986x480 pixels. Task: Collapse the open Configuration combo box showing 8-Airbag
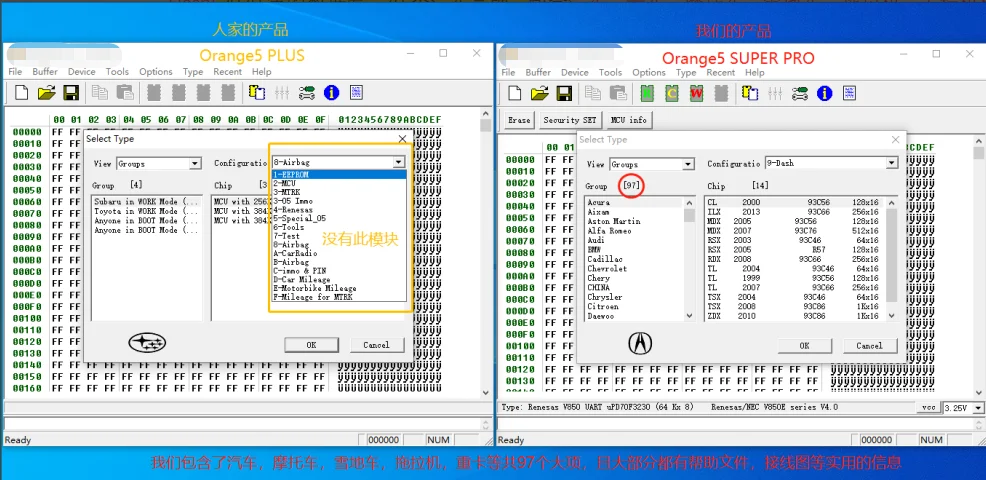click(x=399, y=162)
